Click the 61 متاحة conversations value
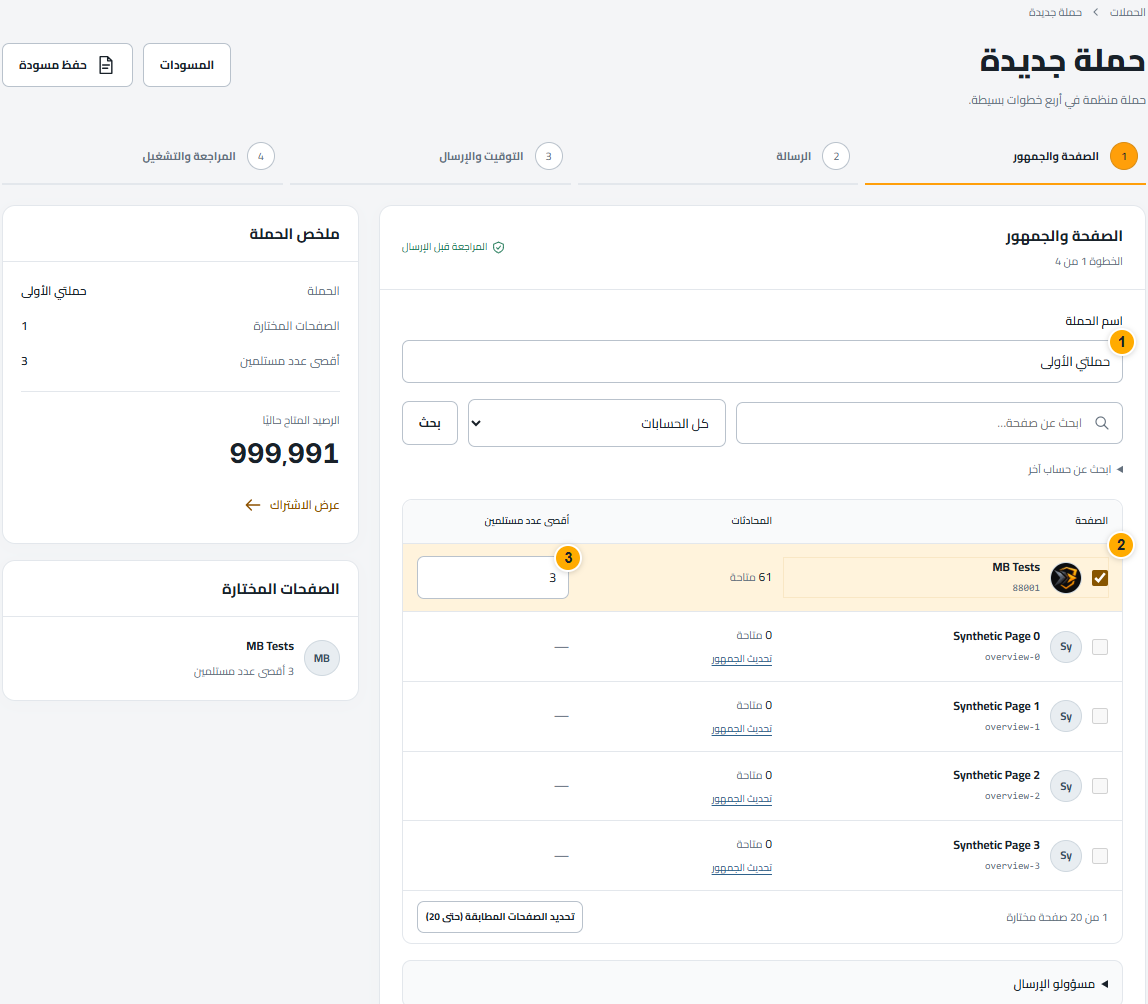Image resolution: width=1148 pixels, height=1004 pixels. [x=750, y=578]
